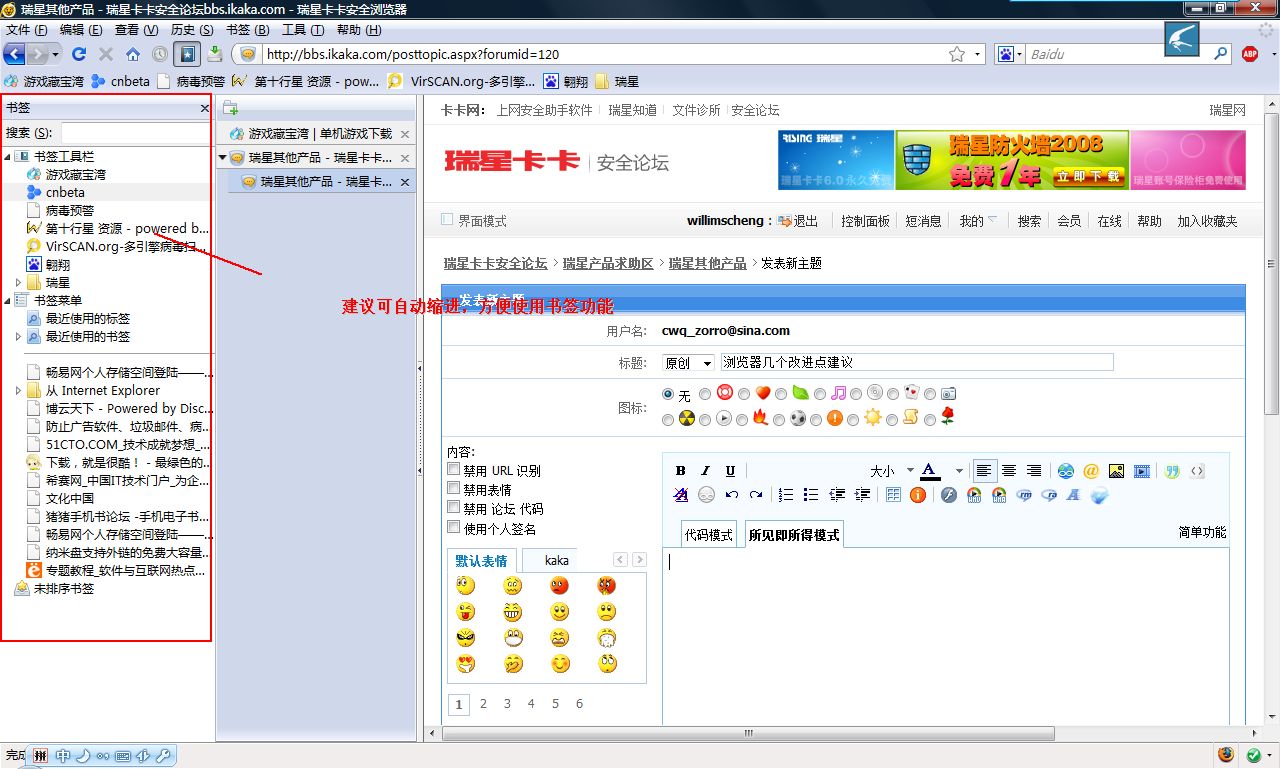1280x769 pixels.
Task: Close the bookmarks sidebar panel
Action: pyautogui.click(x=205, y=108)
